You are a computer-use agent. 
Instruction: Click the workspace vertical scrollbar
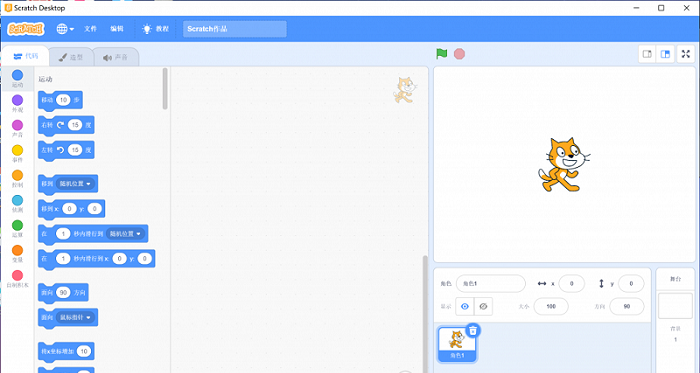coord(425,314)
